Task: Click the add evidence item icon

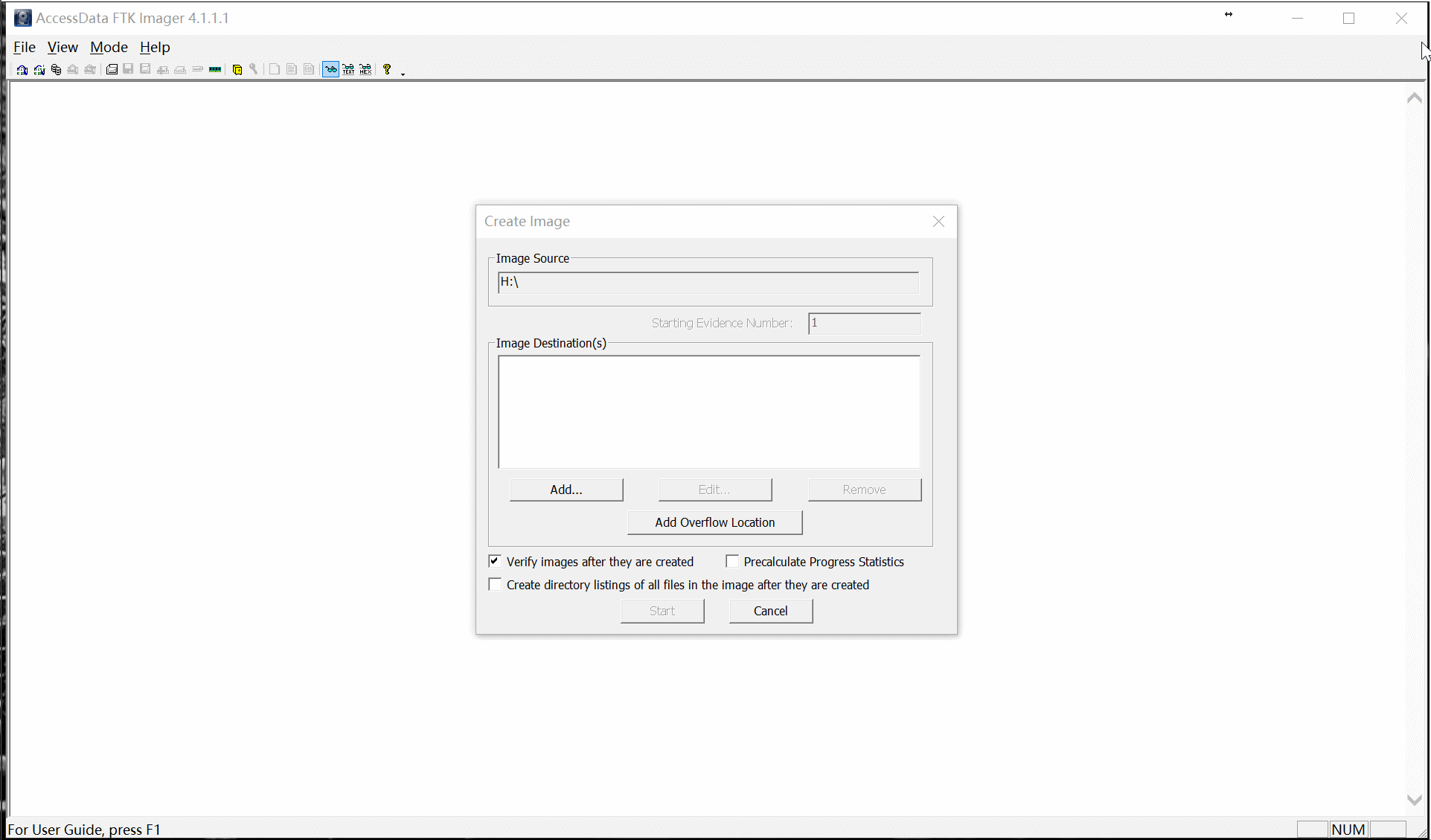Action: pos(22,68)
